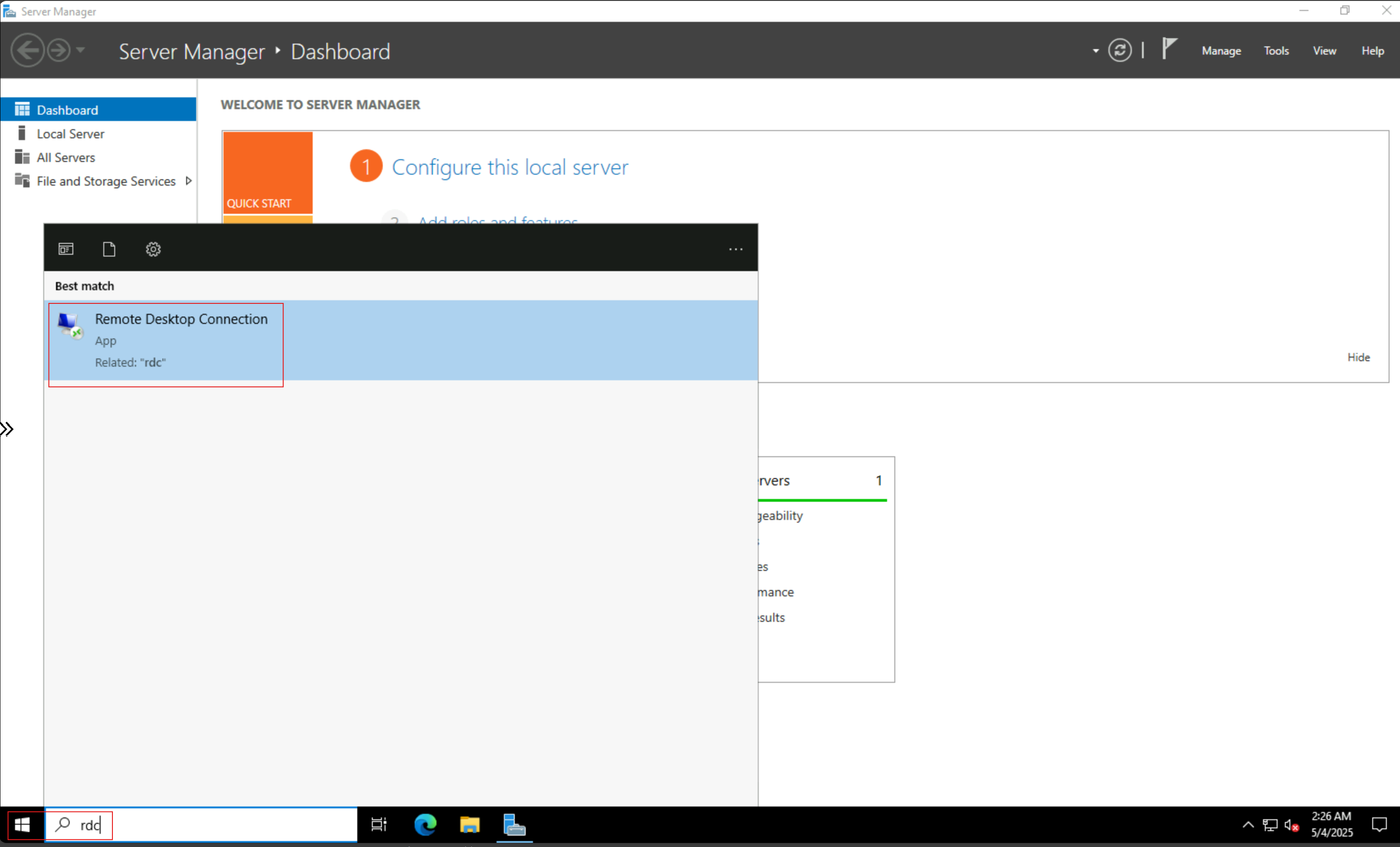Click the Dashboard breadcrumb title text

340,52
